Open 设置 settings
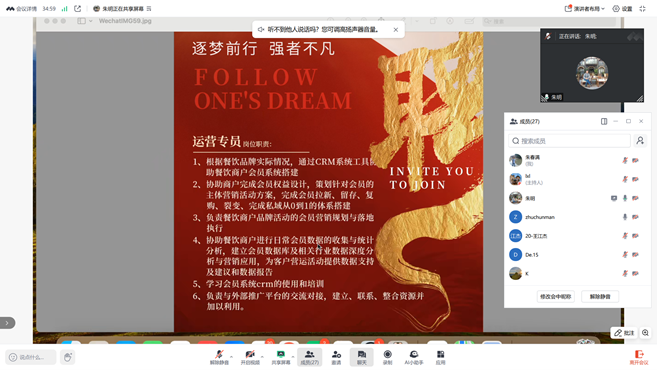Image resolution: width=657 pixels, height=370 pixels. click(622, 8)
